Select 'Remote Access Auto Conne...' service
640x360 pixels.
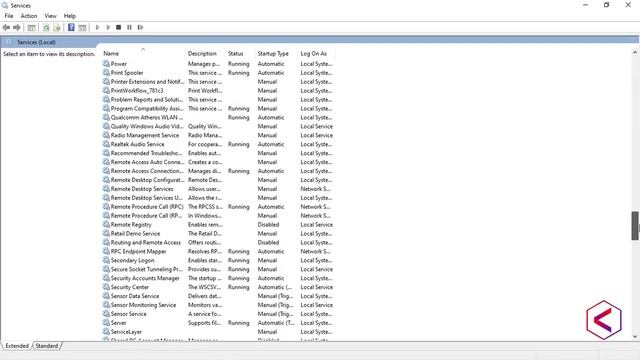click(147, 162)
